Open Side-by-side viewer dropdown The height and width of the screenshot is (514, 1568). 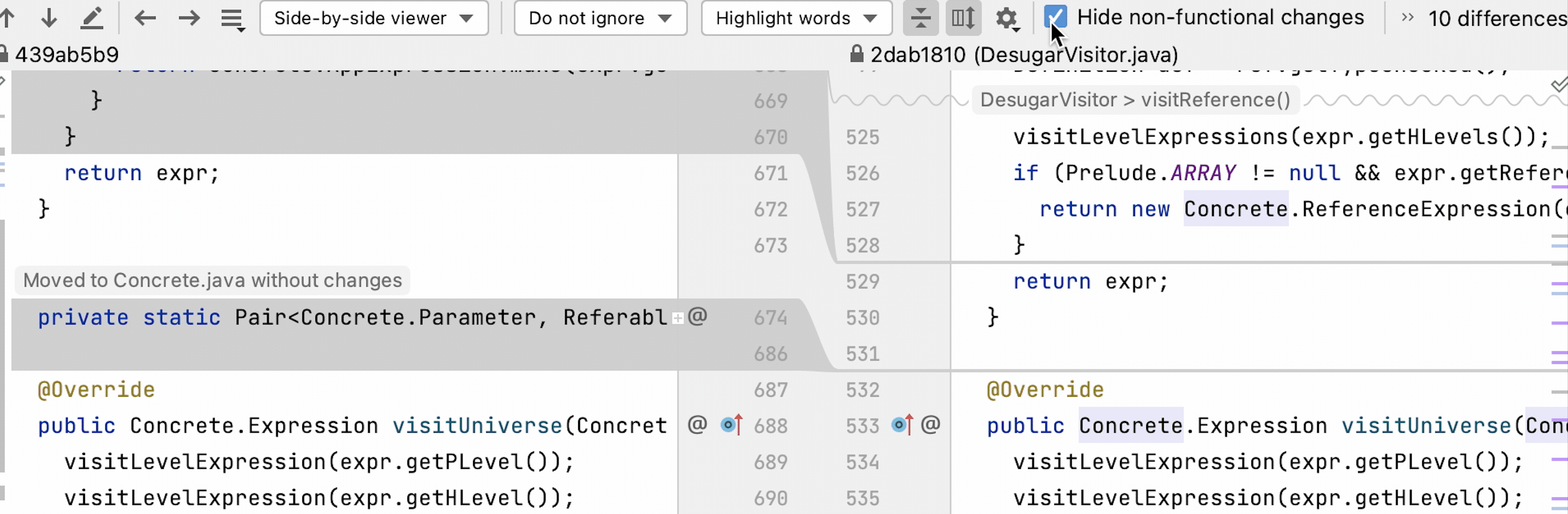point(373,18)
